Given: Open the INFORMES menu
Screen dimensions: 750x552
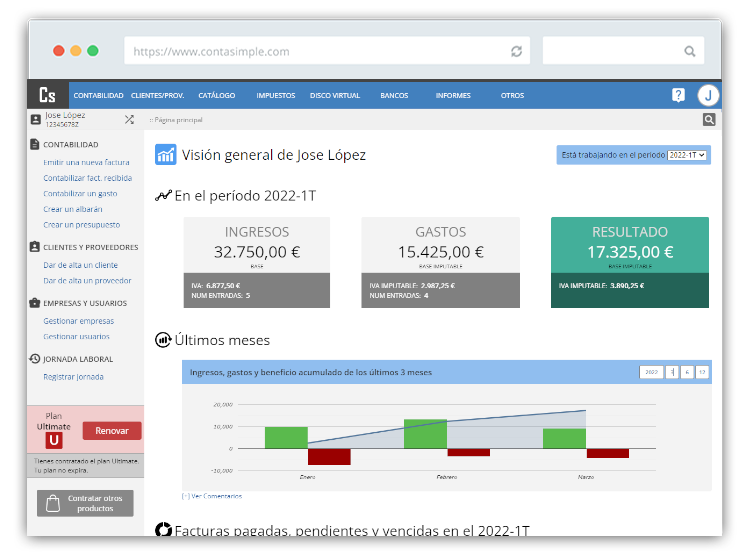Looking at the screenshot, I should tap(453, 96).
